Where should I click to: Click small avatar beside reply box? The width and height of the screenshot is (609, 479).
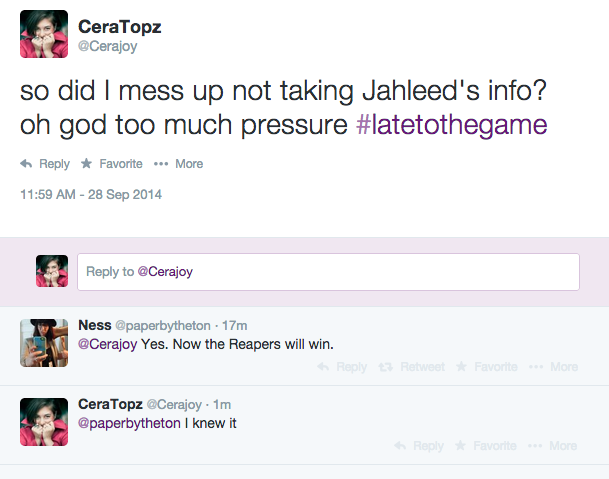[x=52, y=271]
